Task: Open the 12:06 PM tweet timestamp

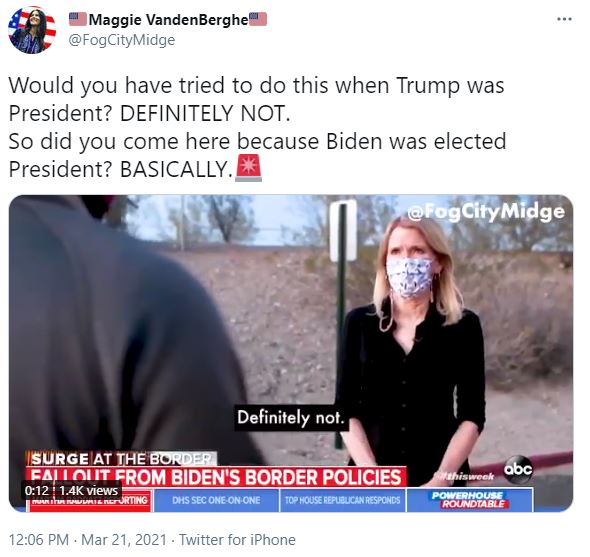Action: point(39,540)
